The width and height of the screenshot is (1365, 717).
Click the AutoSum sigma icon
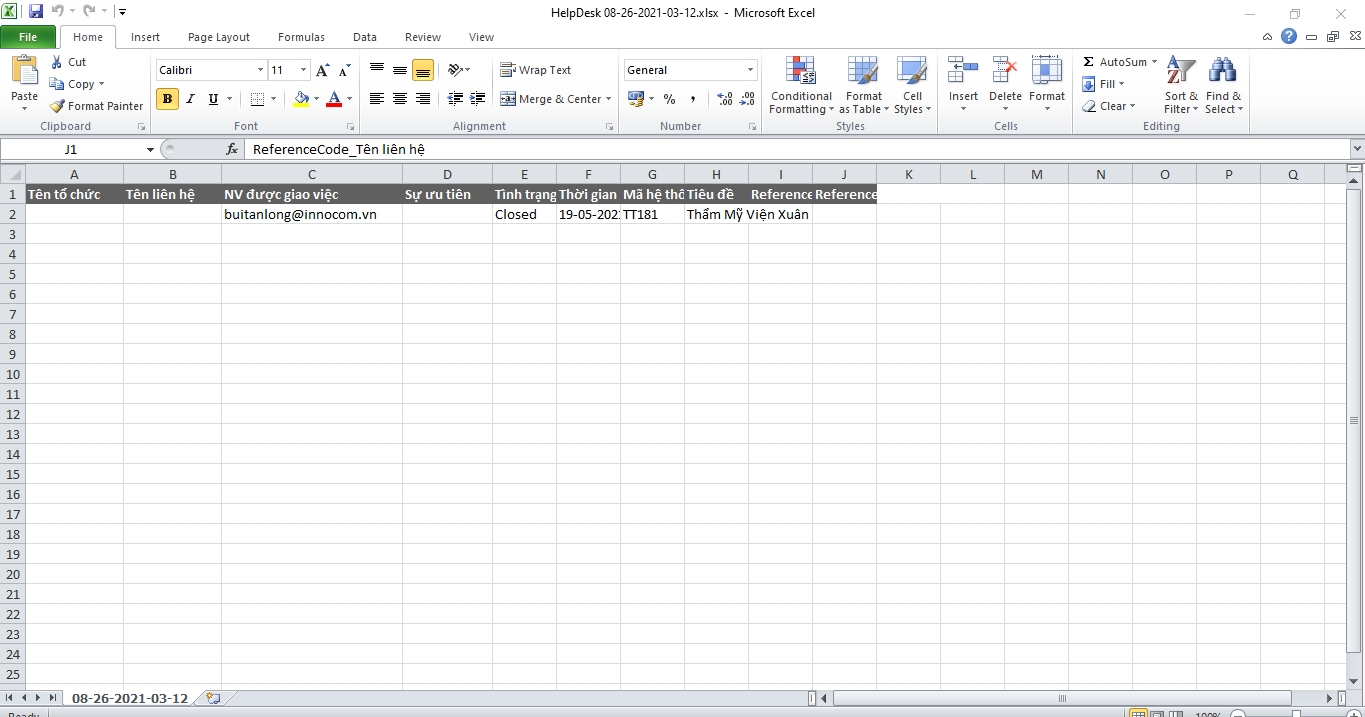1089,62
